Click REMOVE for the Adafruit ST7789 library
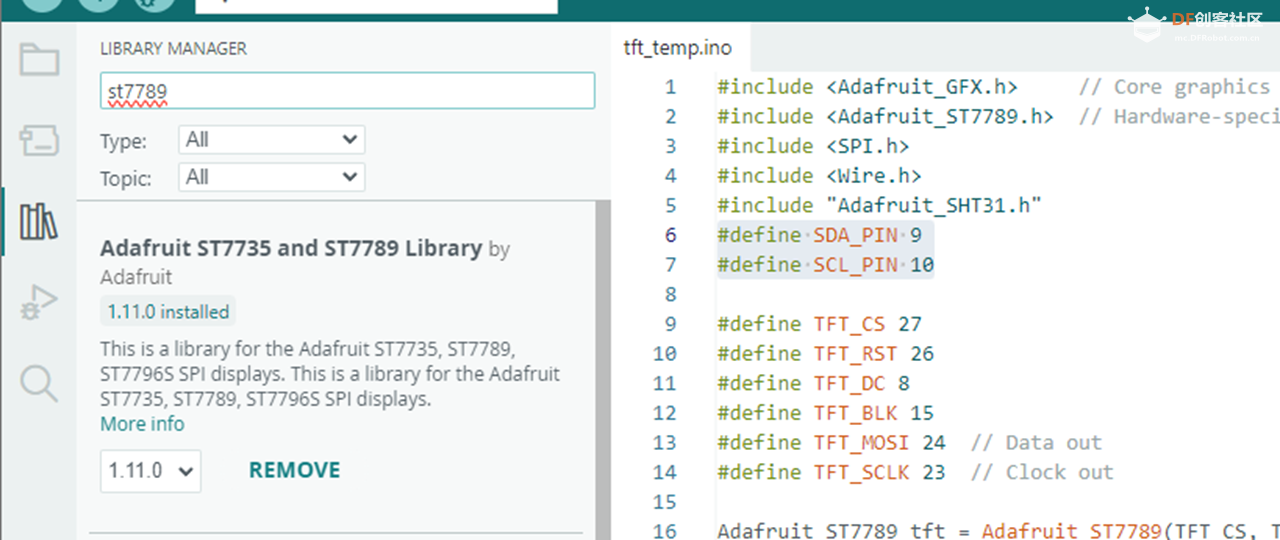The width and height of the screenshot is (1280, 540). (294, 470)
